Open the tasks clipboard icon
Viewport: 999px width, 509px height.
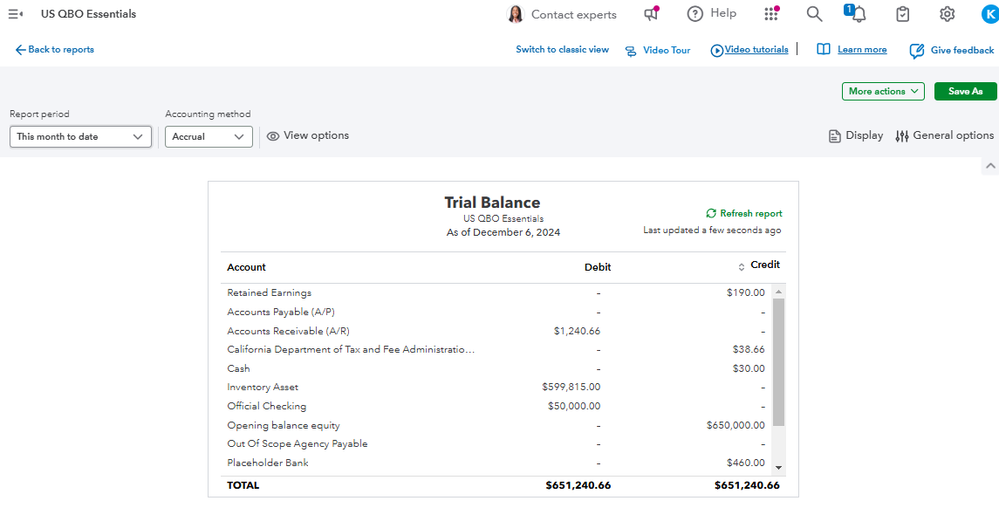[x=903, y=14]
